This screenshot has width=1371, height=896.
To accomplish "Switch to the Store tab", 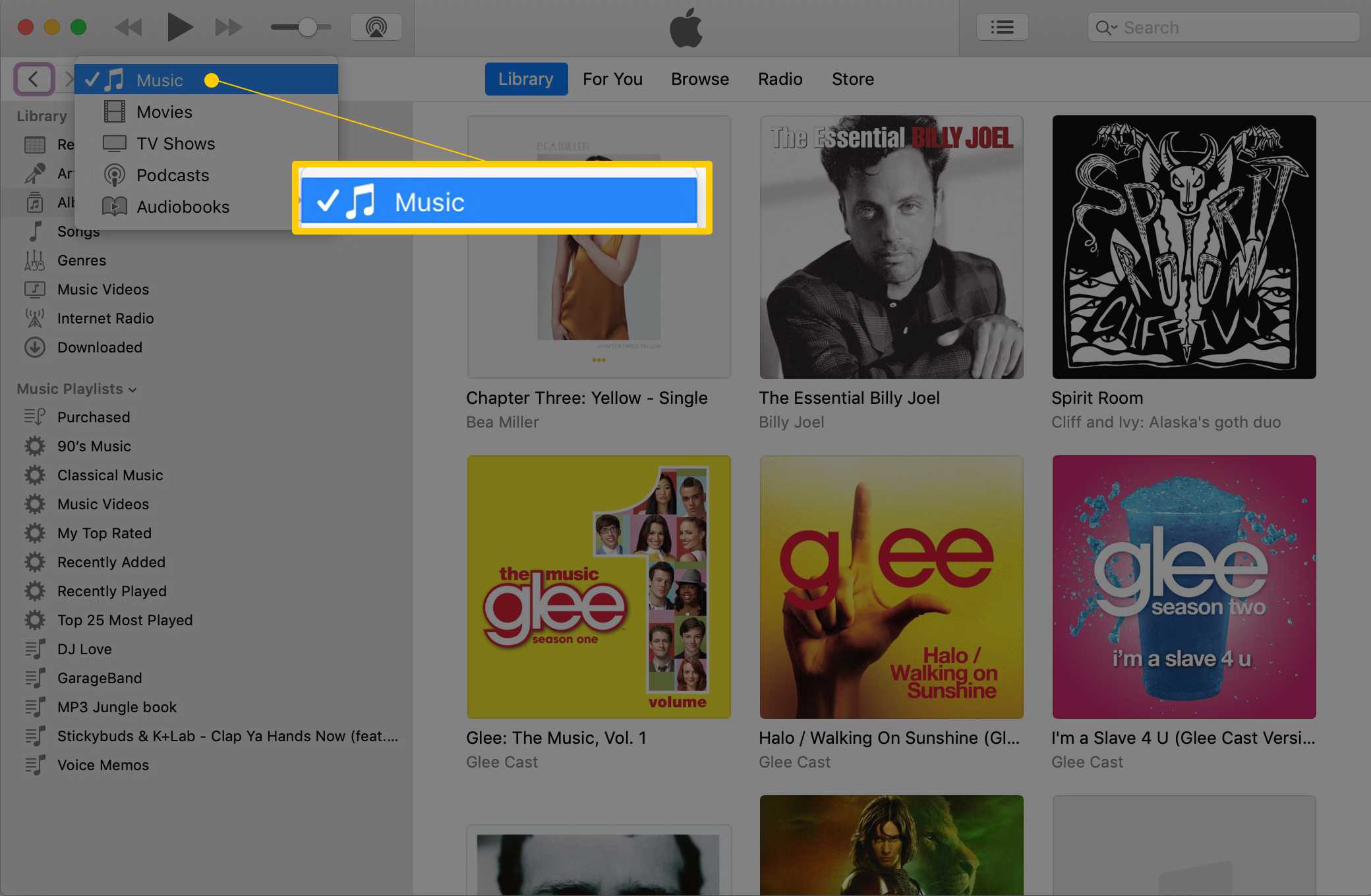I will pyautogui.click(x=853, y=79).
